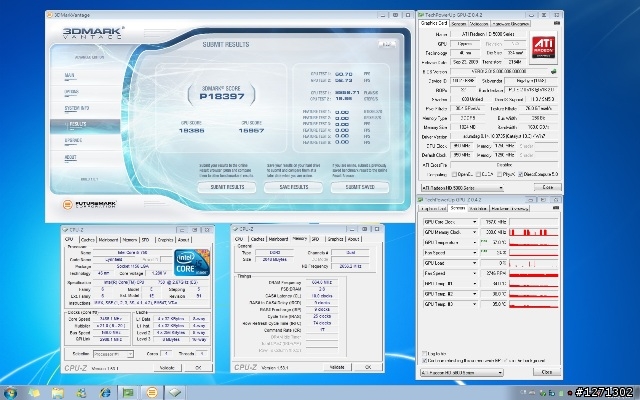640x400 pixels.
Task: Open System Info in the 3DMark sidebar
Action: coord(77,109)
